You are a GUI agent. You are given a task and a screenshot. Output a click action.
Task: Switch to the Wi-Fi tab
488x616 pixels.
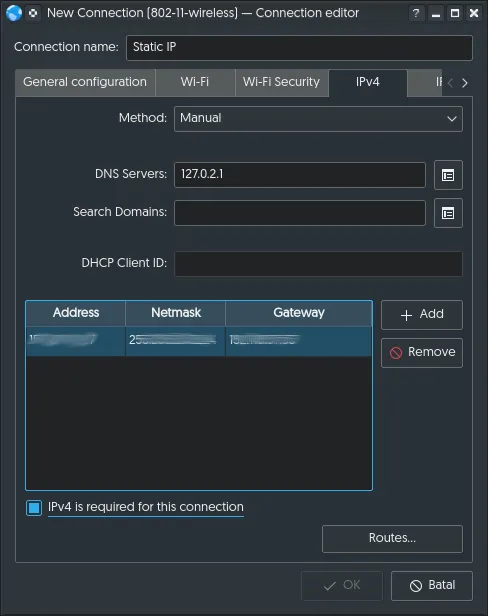coord(195,82)
